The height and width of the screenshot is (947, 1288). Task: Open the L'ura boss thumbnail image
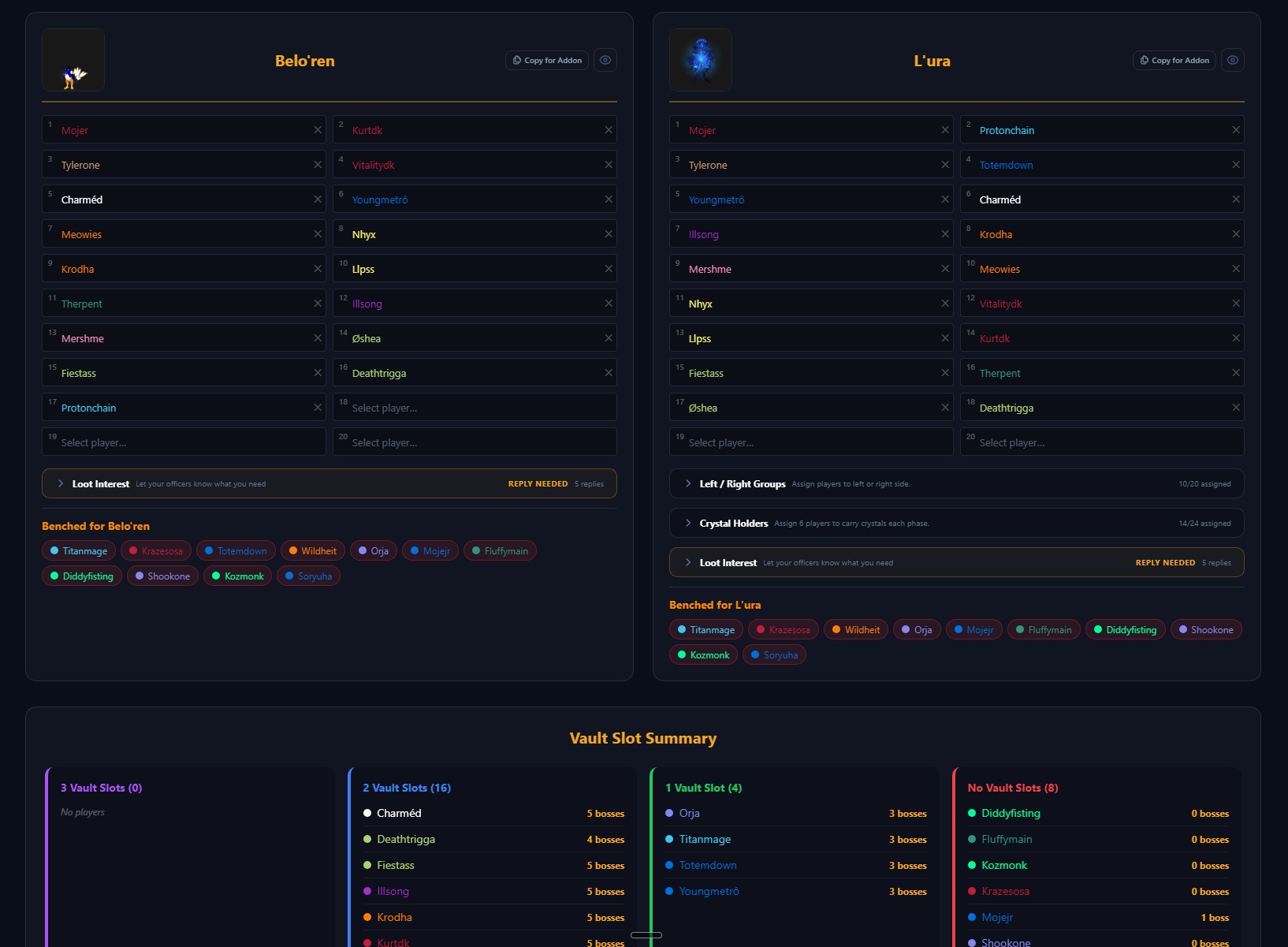701,60
